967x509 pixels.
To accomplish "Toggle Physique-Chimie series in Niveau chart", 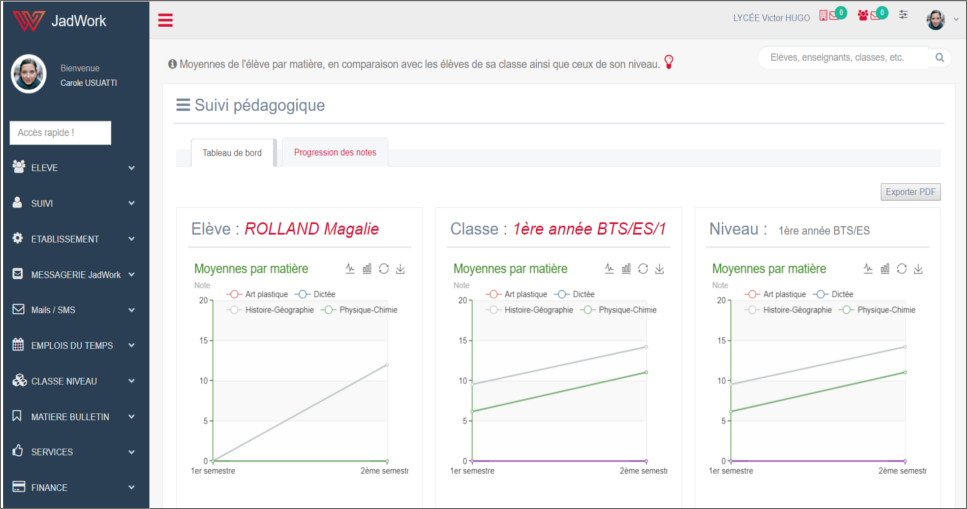I will coord(877,310).
